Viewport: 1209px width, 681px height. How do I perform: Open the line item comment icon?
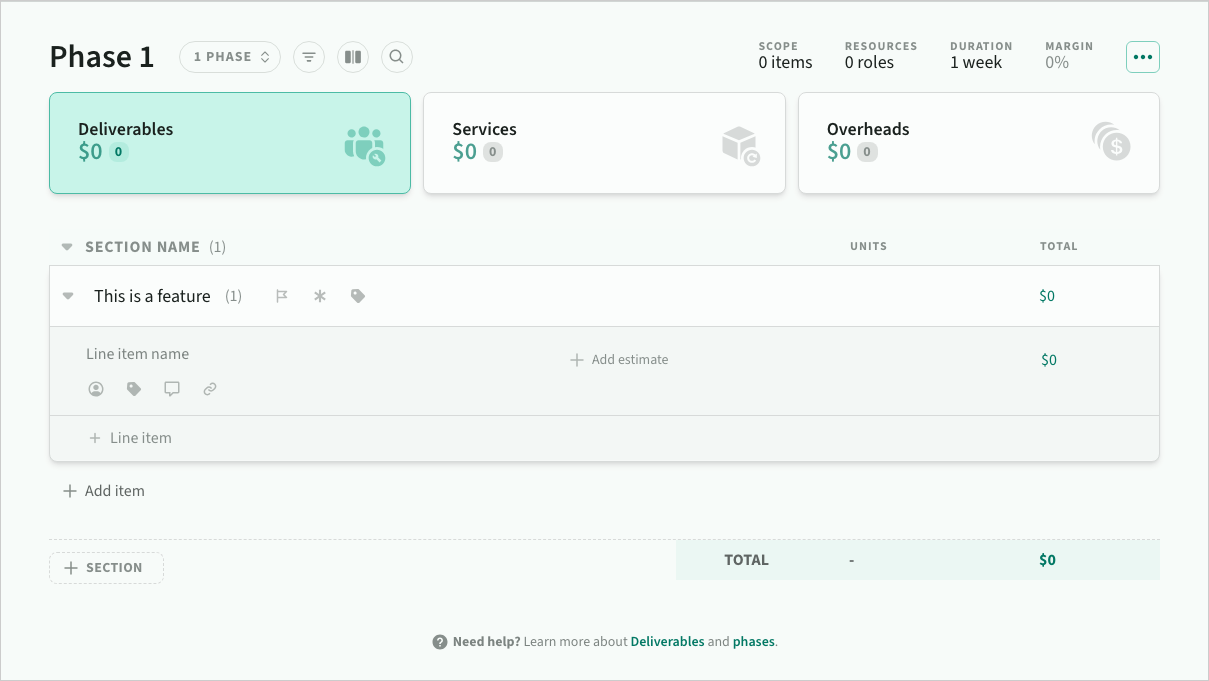pyautogui.click(x=172, y=389)
